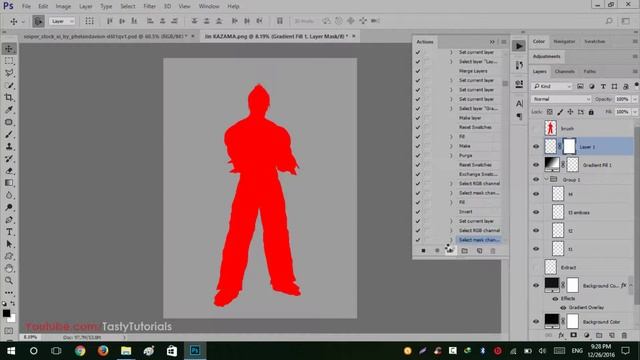The width and height of the screenshot is (640, 360).
Task: Collapse Background Co... layer effects arrow
Action: click(631, 285)
